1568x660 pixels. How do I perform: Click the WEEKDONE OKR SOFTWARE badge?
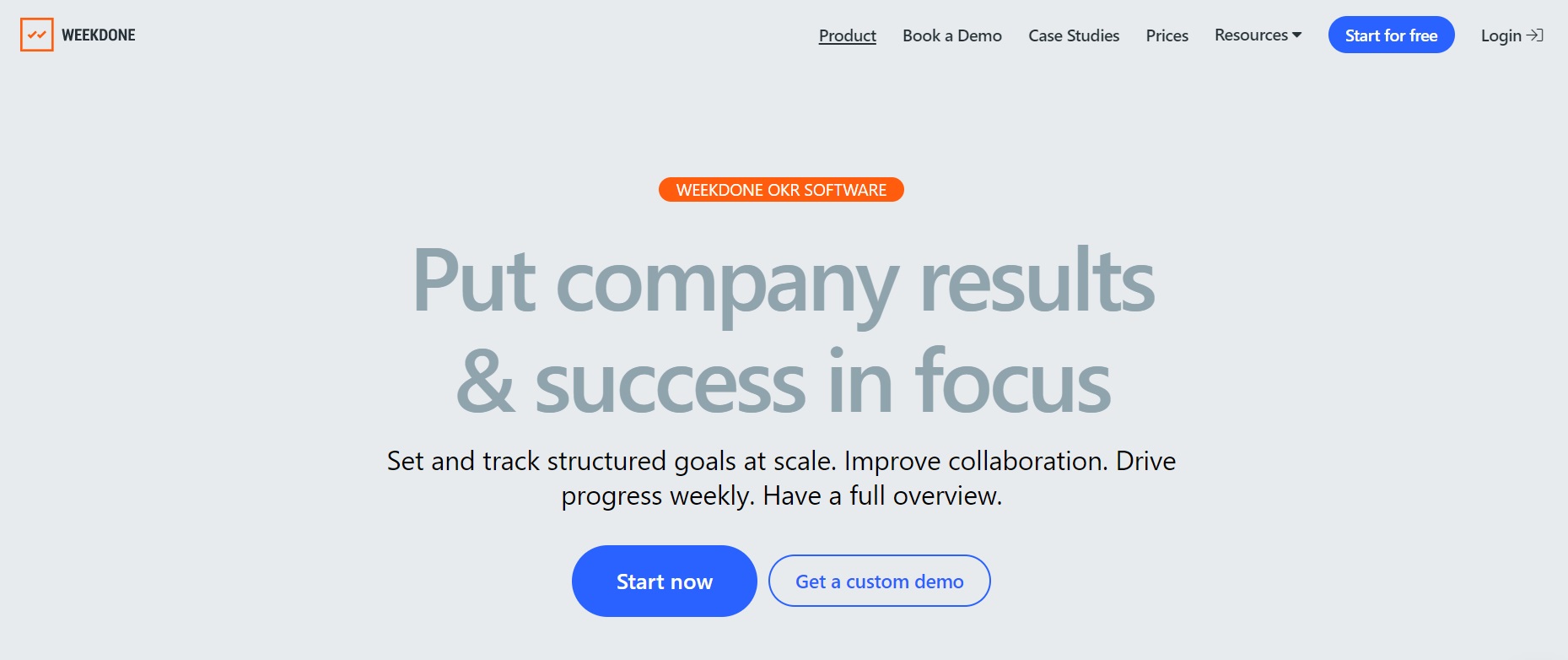tap(780, 189)
